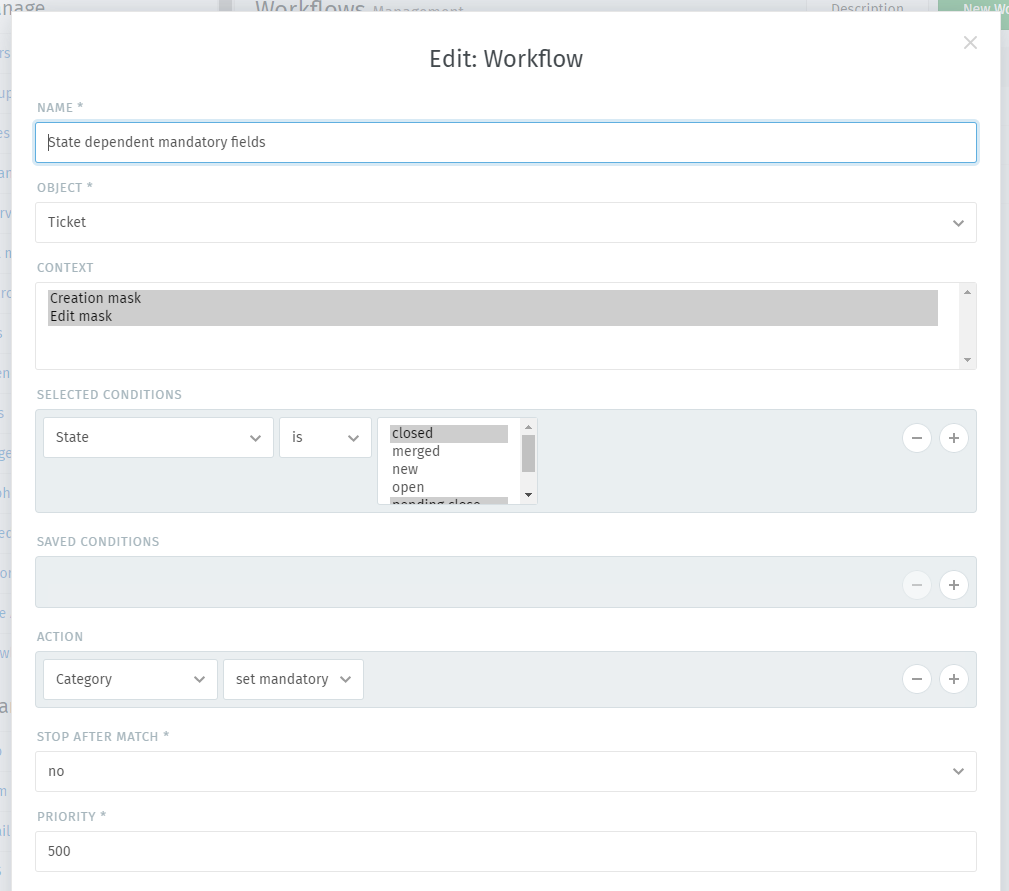Screen dimensions: 1009x891
Task: Select 'new' in state value list
Action: [449, 470]
